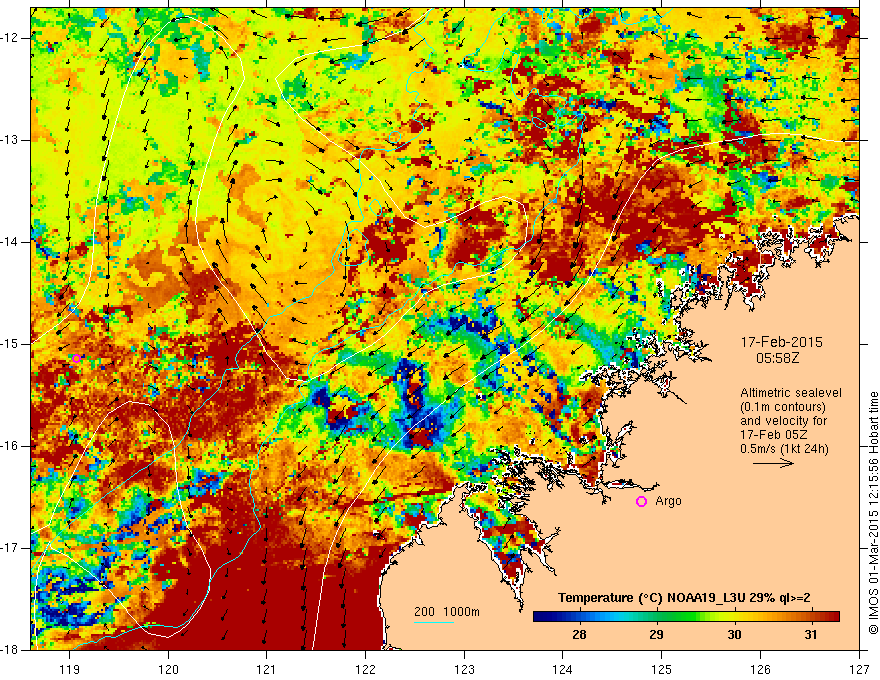Click the 'and velocity for' caption line
The width and height of the screenshot is (880, 680).
783,421
